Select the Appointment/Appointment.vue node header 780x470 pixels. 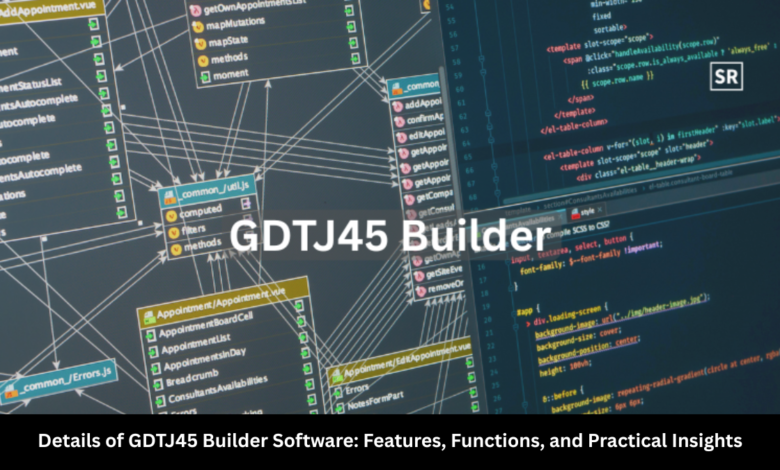tap(223, 301)
